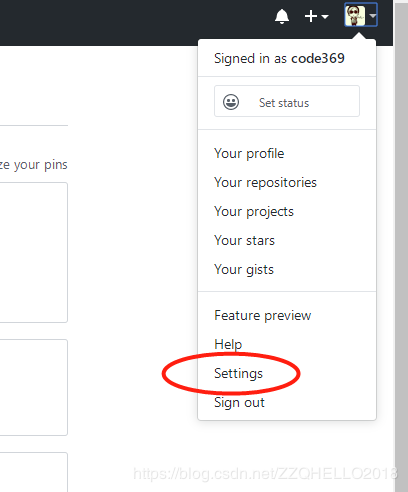Image resolution: width=408 pixels, height=492 pixels.
Task: Select Feature preview
Action: [263, 315]
